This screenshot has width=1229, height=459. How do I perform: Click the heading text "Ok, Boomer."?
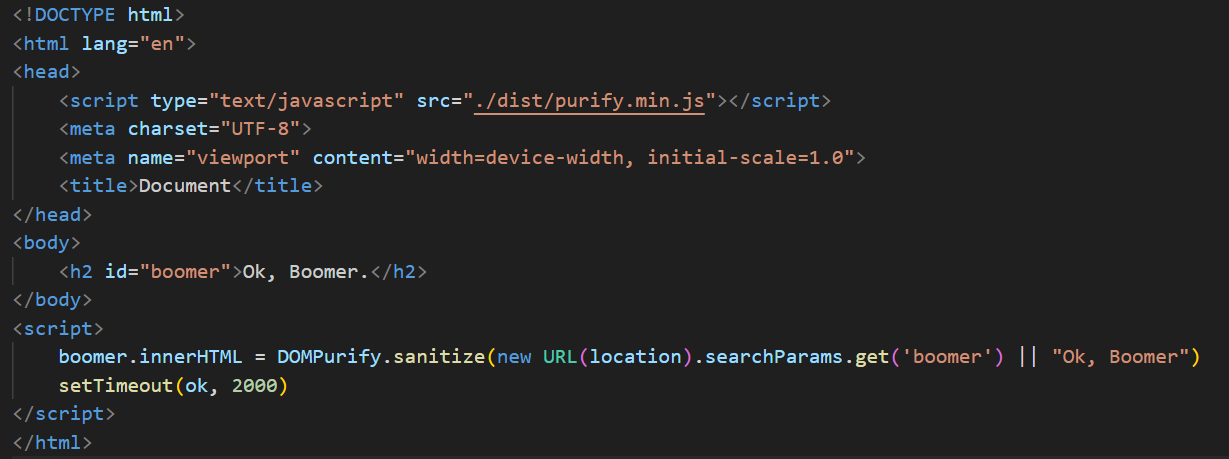click(307, 272)
